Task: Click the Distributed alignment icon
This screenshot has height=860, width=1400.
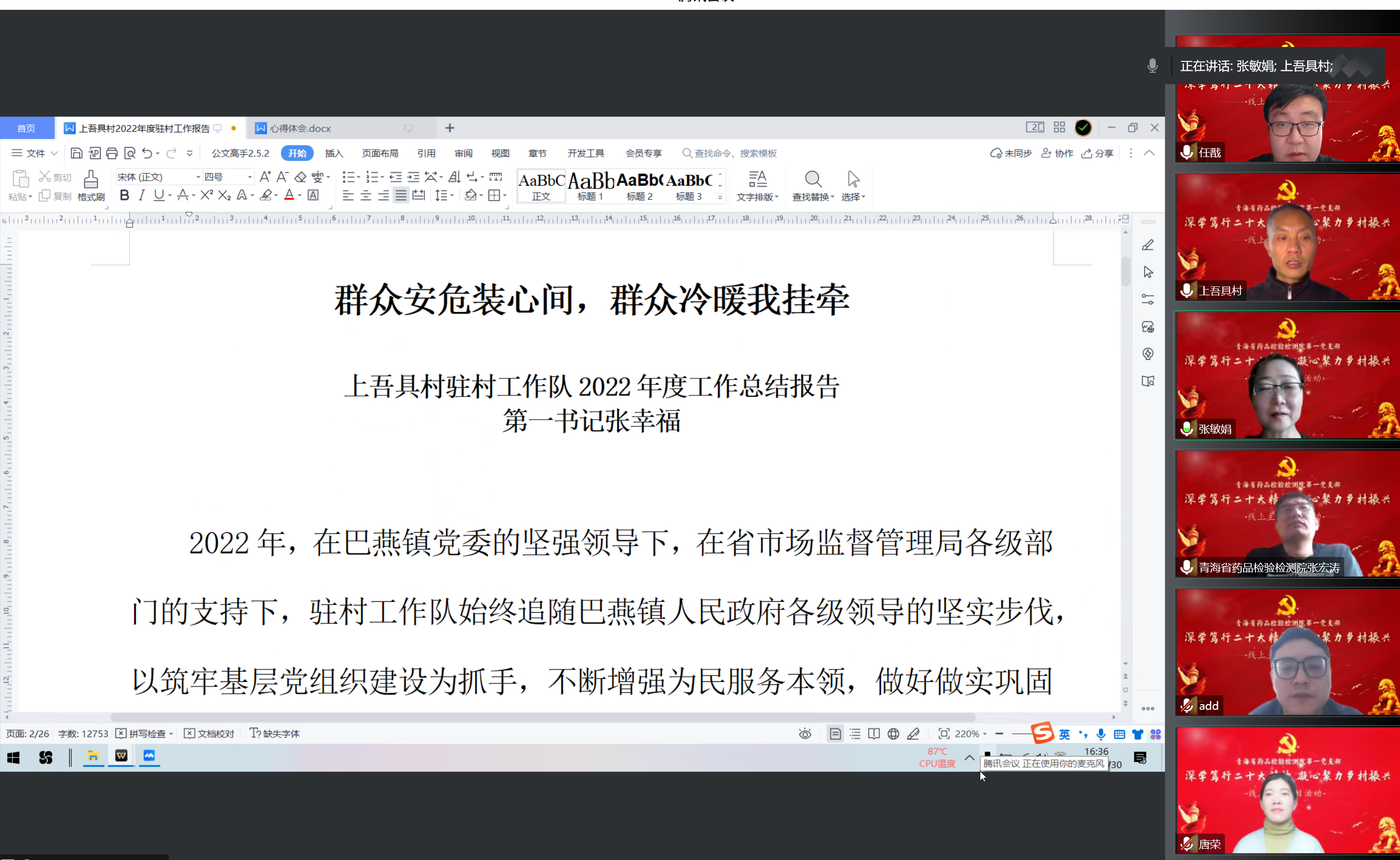Action: click(x=419, y=196)
